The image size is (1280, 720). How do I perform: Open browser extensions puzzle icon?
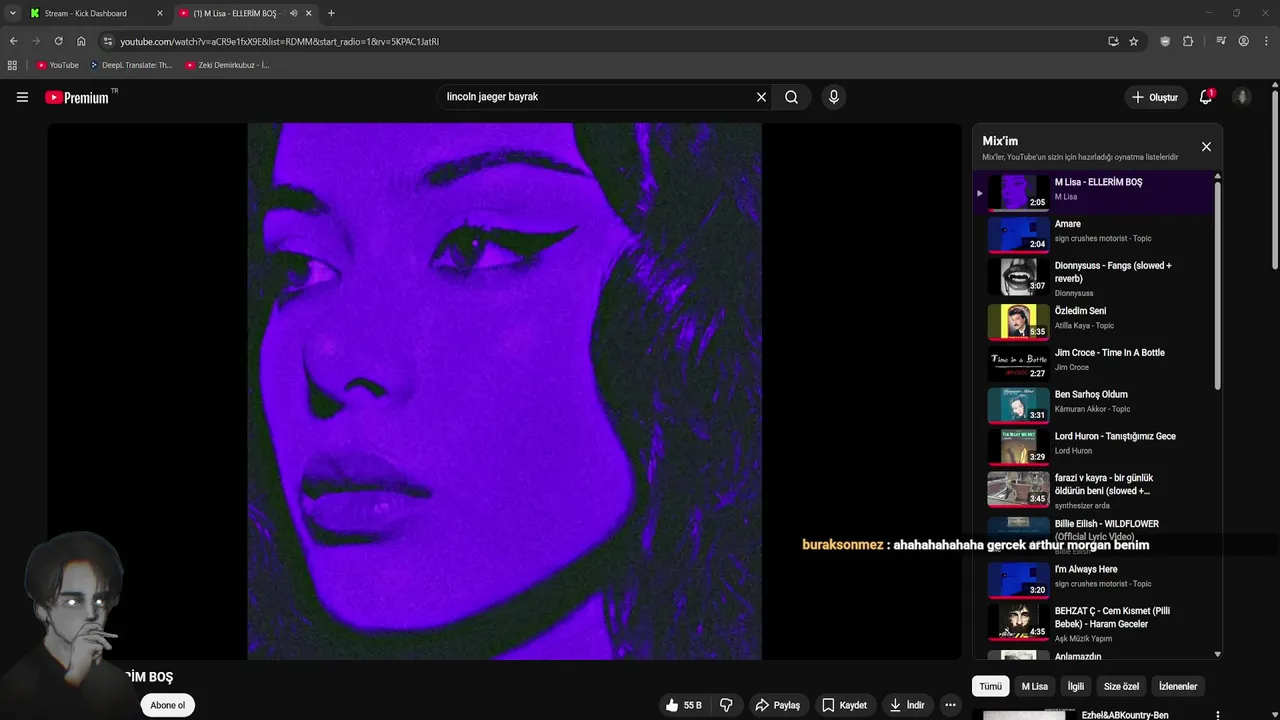[x=1188, y=41]
